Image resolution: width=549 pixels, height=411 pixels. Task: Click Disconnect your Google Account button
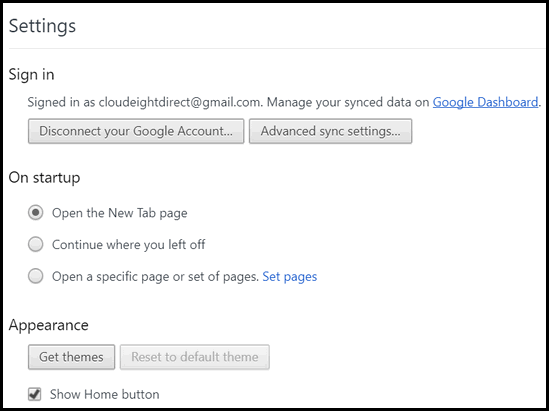(136, 131)
